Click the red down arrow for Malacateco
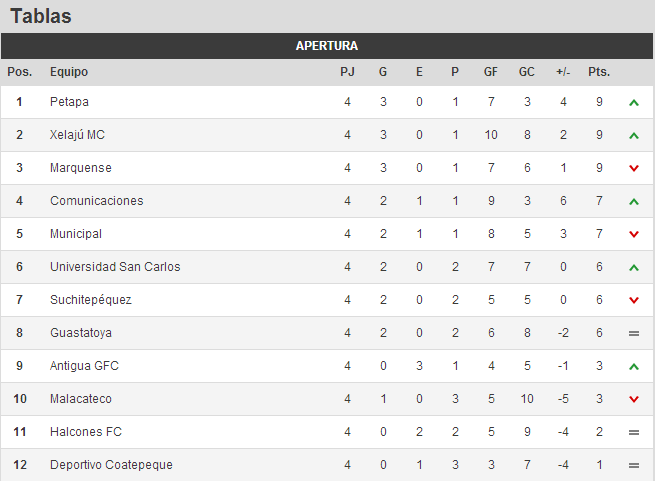The width and height of the screenshot is (655, 481). click(634, 400)
